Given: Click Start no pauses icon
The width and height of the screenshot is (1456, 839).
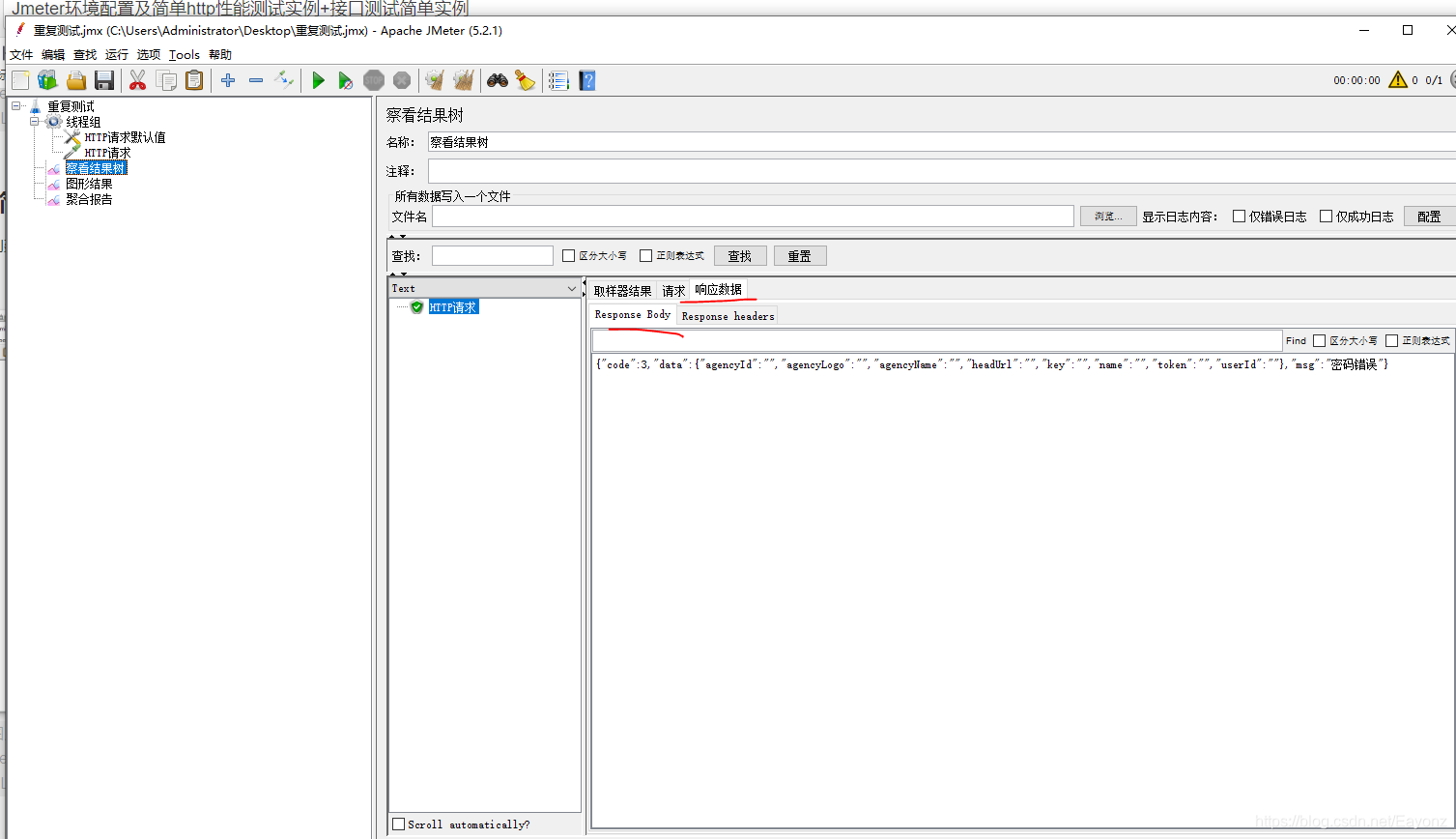Looking at the screenshot, I should pyautogui.click(x=345, y=80).
